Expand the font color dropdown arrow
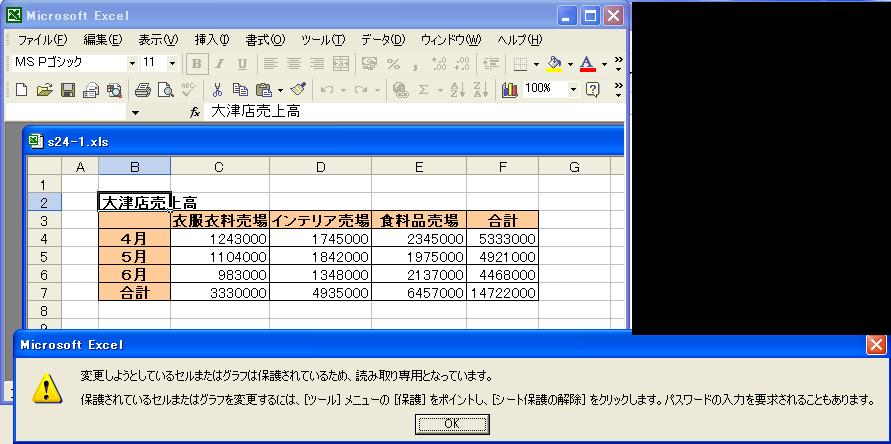Viewport: 891px width, 444px height. point(604,64)
